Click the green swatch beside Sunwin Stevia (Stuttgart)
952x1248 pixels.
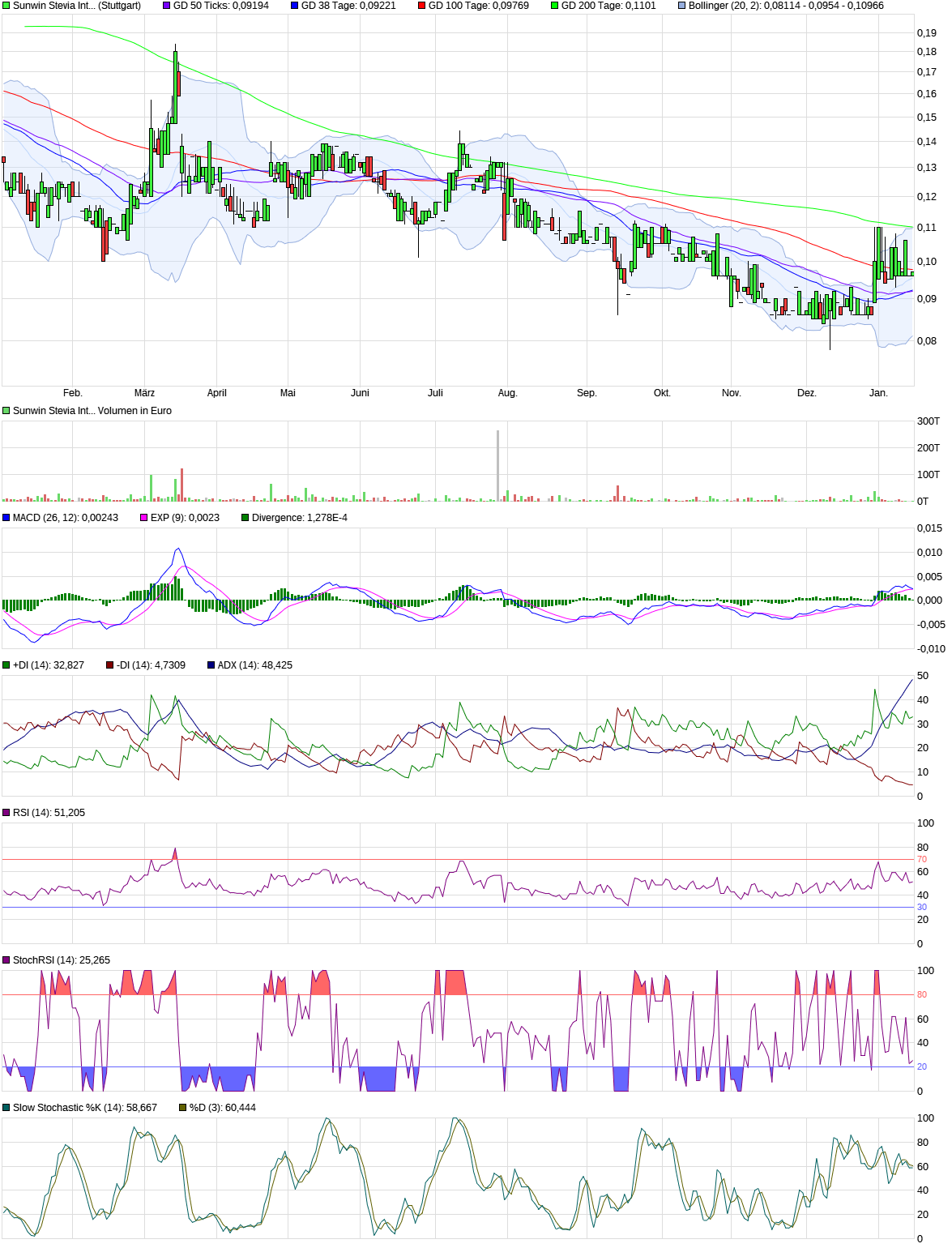(6, 6)
